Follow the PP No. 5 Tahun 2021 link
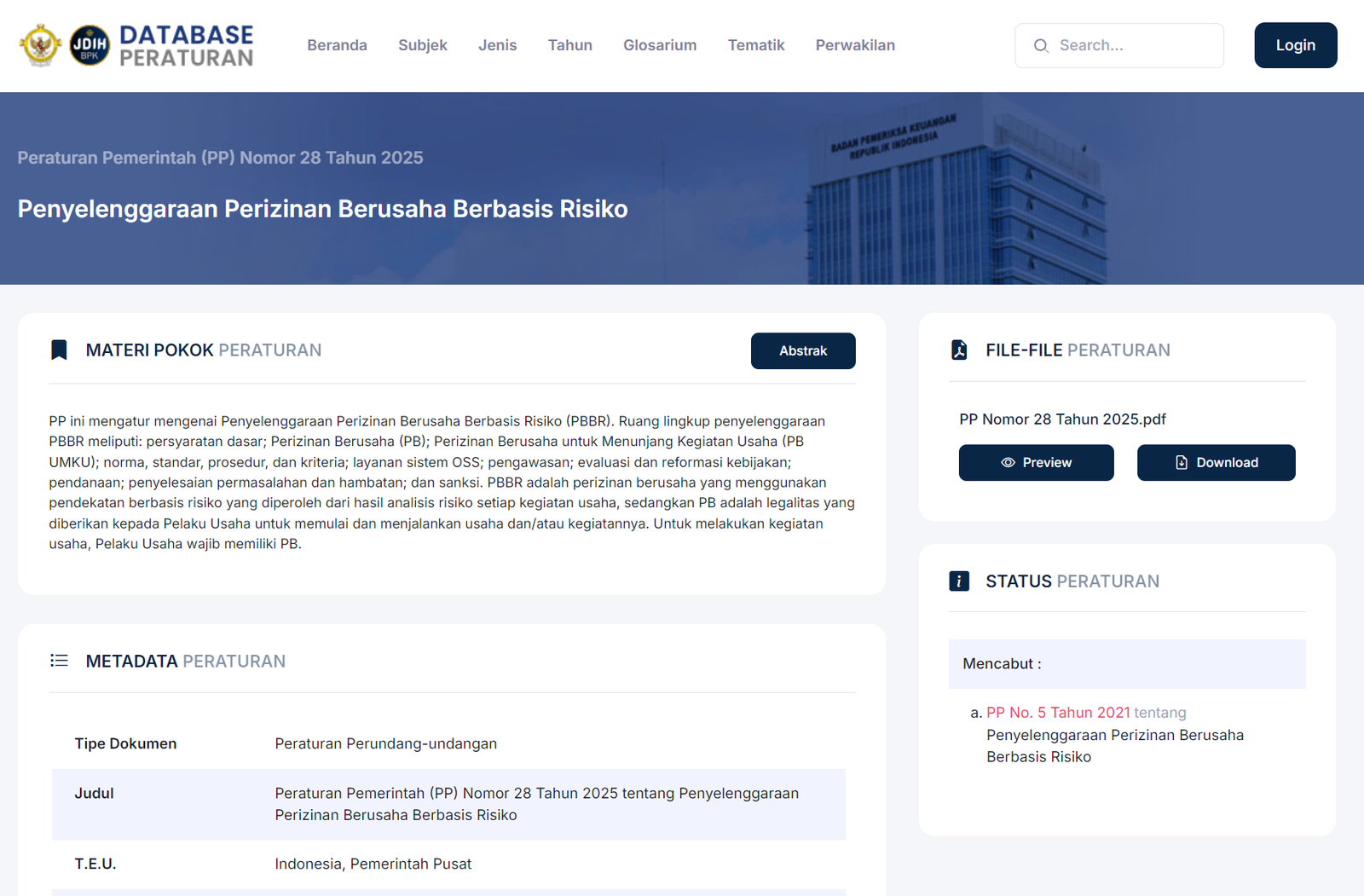 [1058, 713]
